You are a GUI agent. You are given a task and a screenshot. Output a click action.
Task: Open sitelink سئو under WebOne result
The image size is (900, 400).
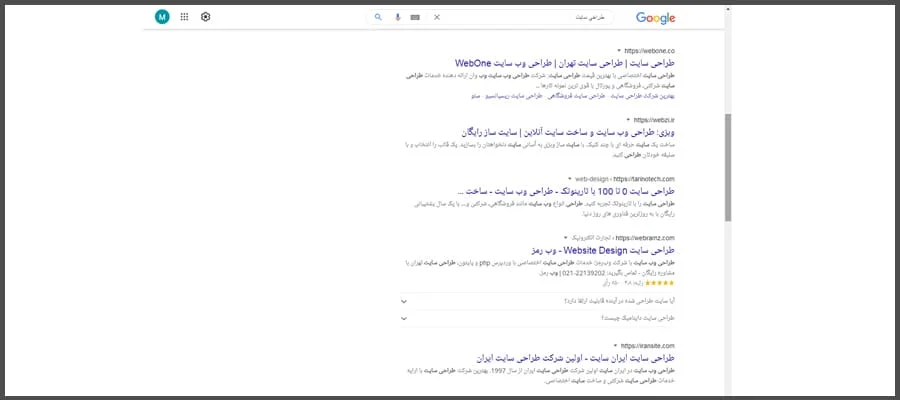475,96
